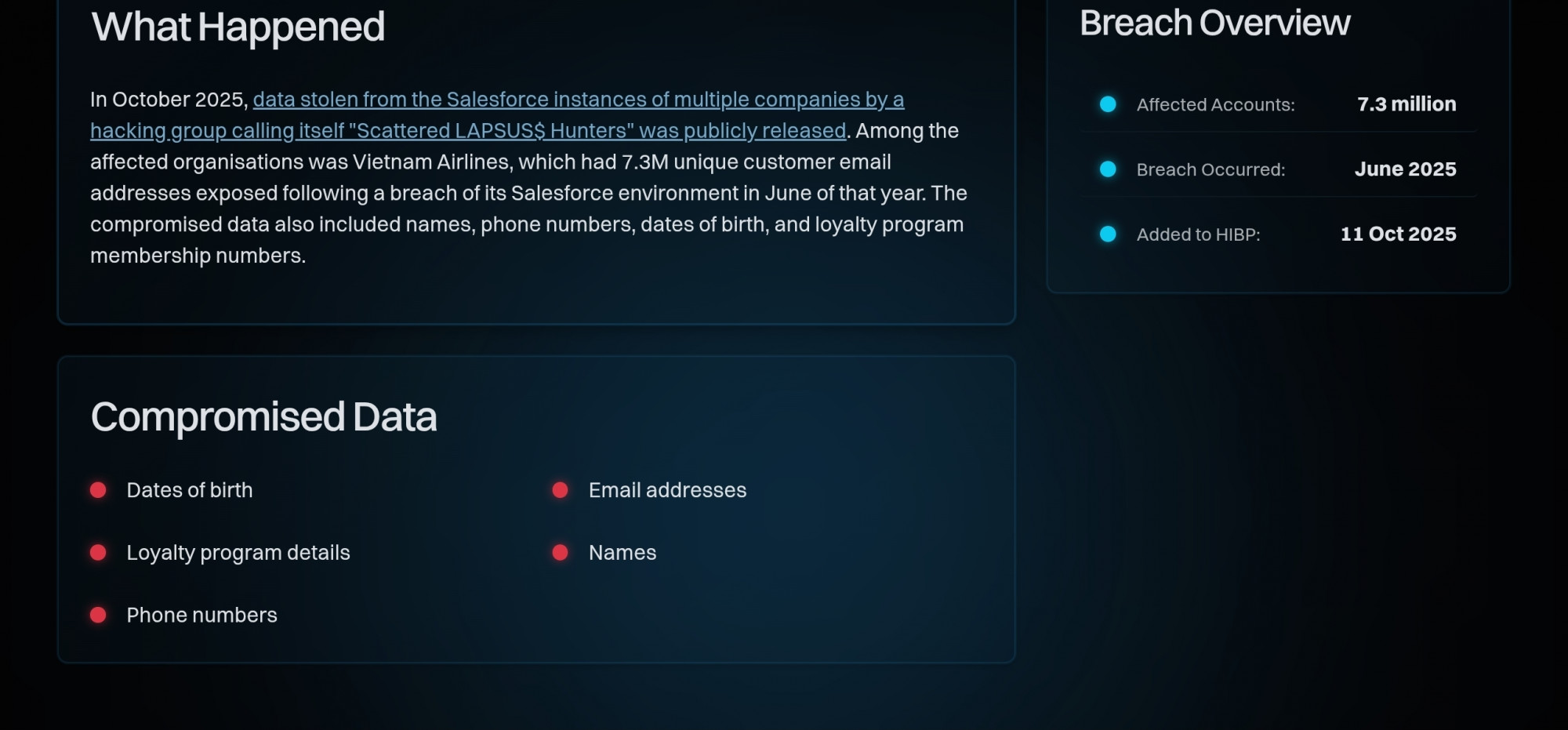Click the red bullet next to Phone numbers
This screenshot has height=730, width=1568.
(x=98, y=615)
